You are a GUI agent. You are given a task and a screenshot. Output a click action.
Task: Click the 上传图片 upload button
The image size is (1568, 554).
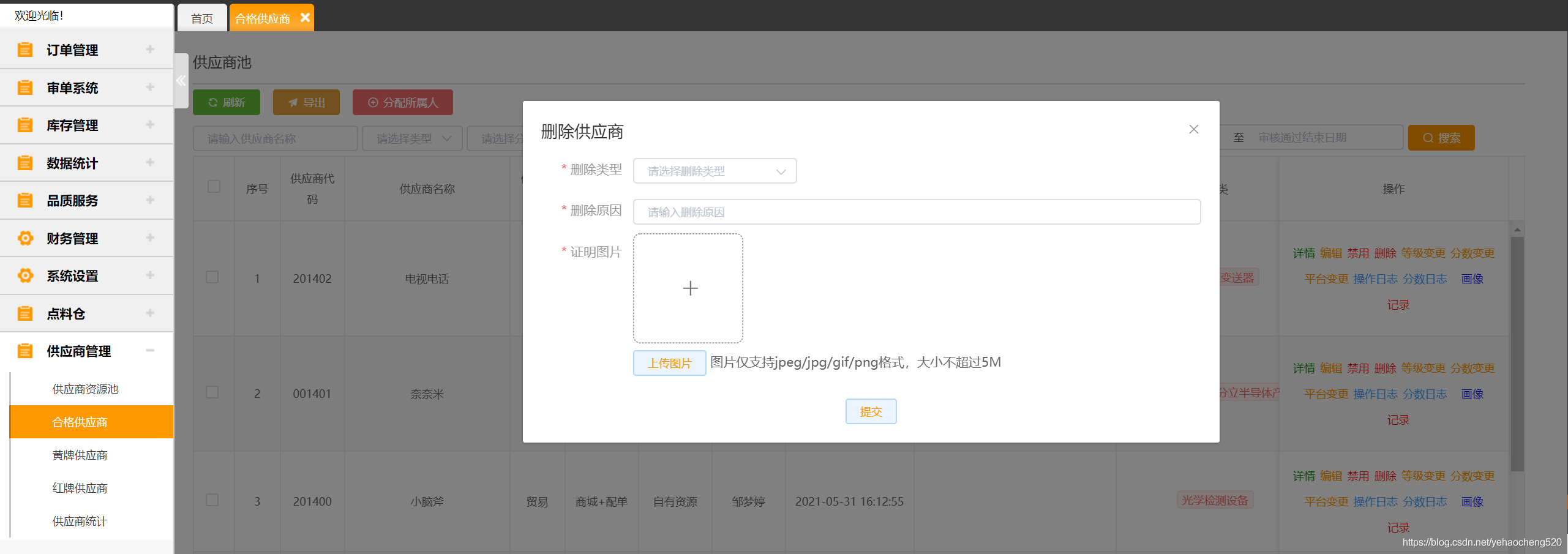pos(669,362)
